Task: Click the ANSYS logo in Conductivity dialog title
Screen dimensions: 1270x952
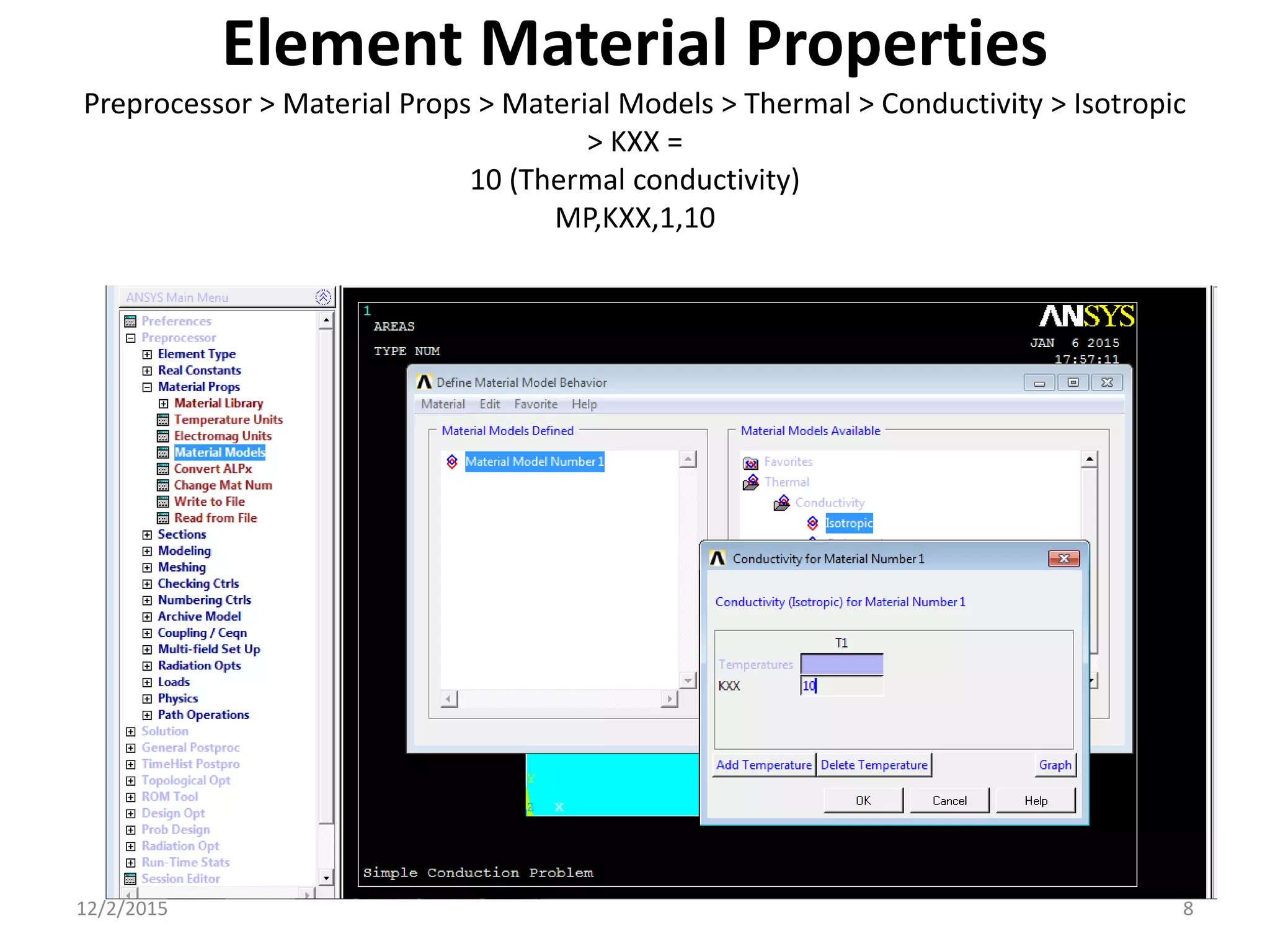Action: tap(717, 558)
